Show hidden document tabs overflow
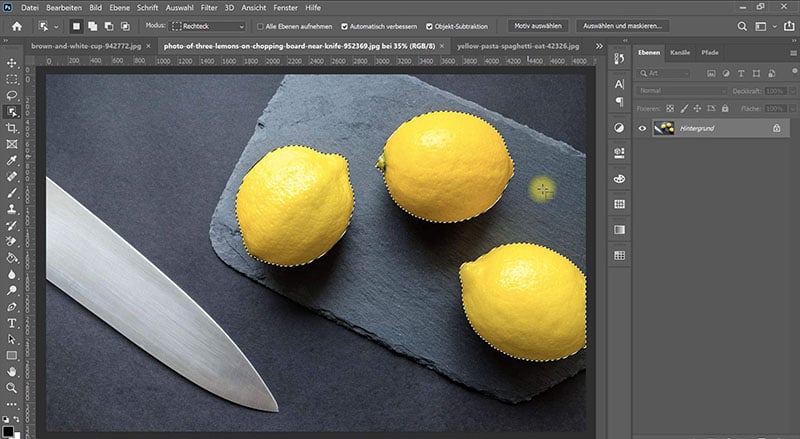The width and height of the screenshot is (800, 439). tap(599, 46)
